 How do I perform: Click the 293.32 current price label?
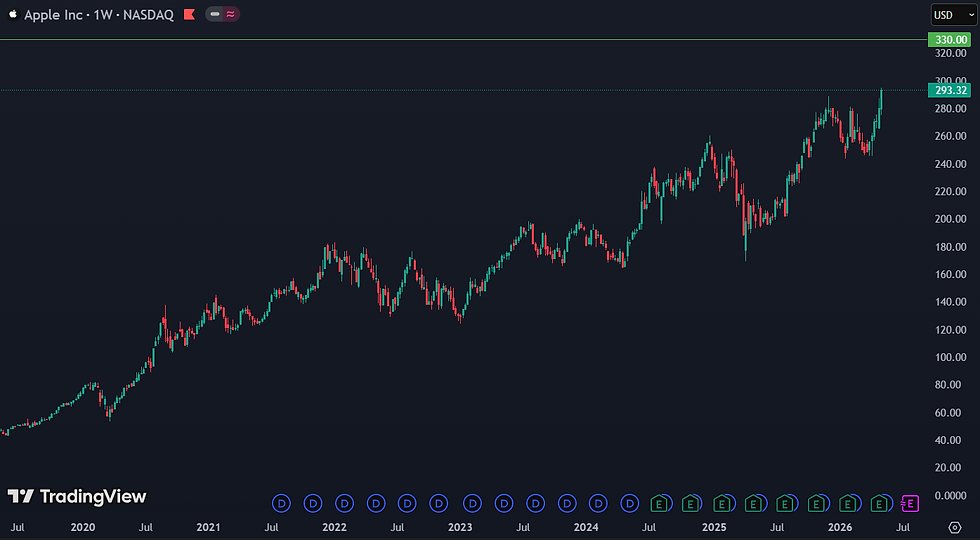coord(951,91)
